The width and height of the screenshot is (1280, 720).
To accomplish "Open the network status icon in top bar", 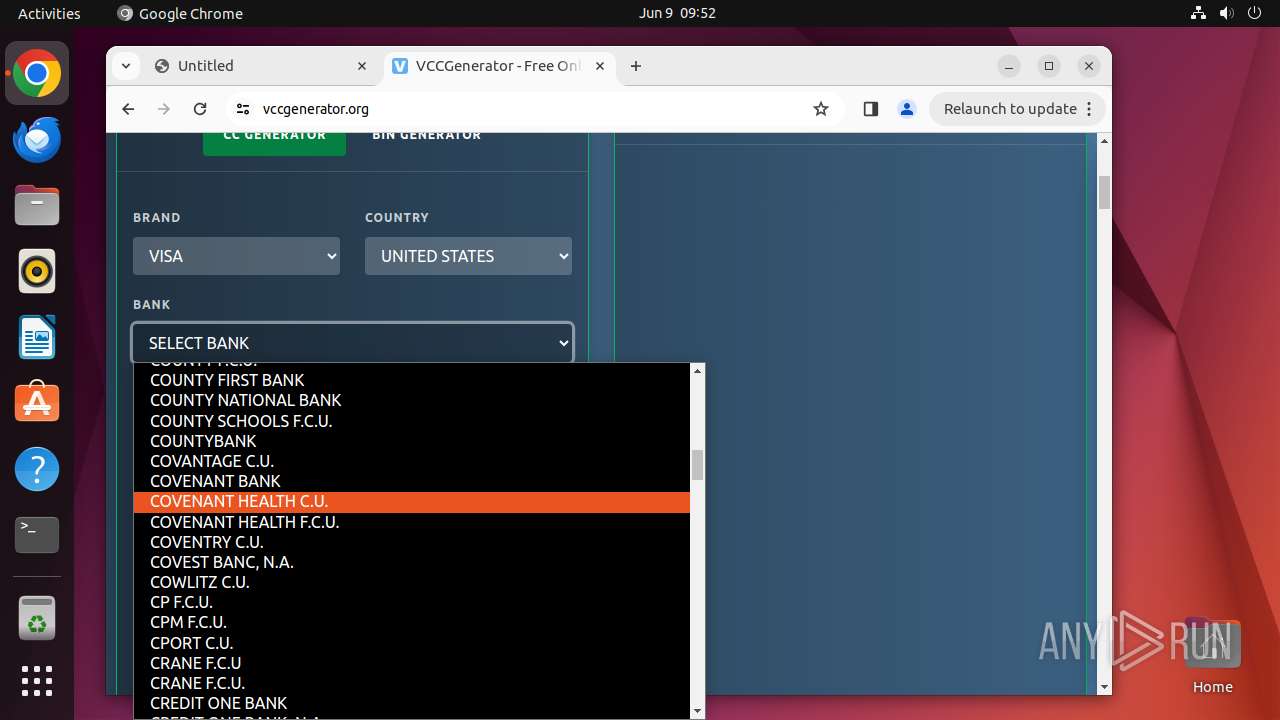I will tap(1199, 13).
